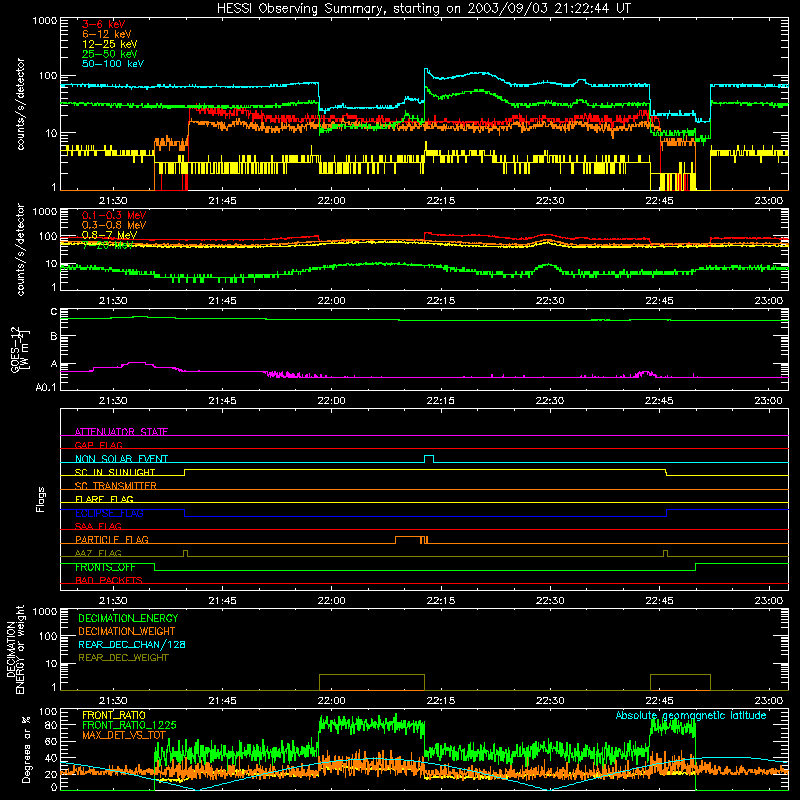Click the HESSI Observing Summary title text
Viewport: 800px width, 800px height.
[x=423, y=9]
